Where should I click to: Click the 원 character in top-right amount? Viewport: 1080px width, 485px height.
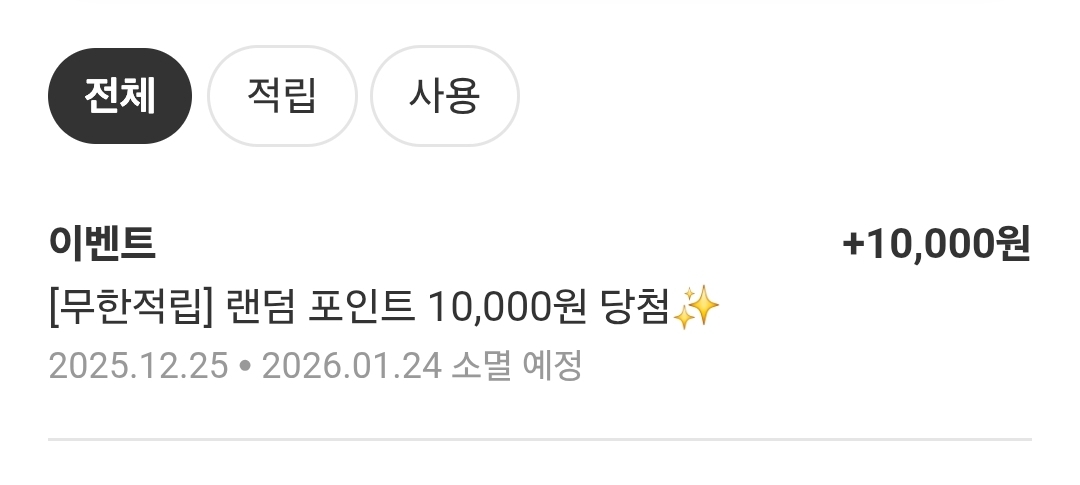(1011, 244)
